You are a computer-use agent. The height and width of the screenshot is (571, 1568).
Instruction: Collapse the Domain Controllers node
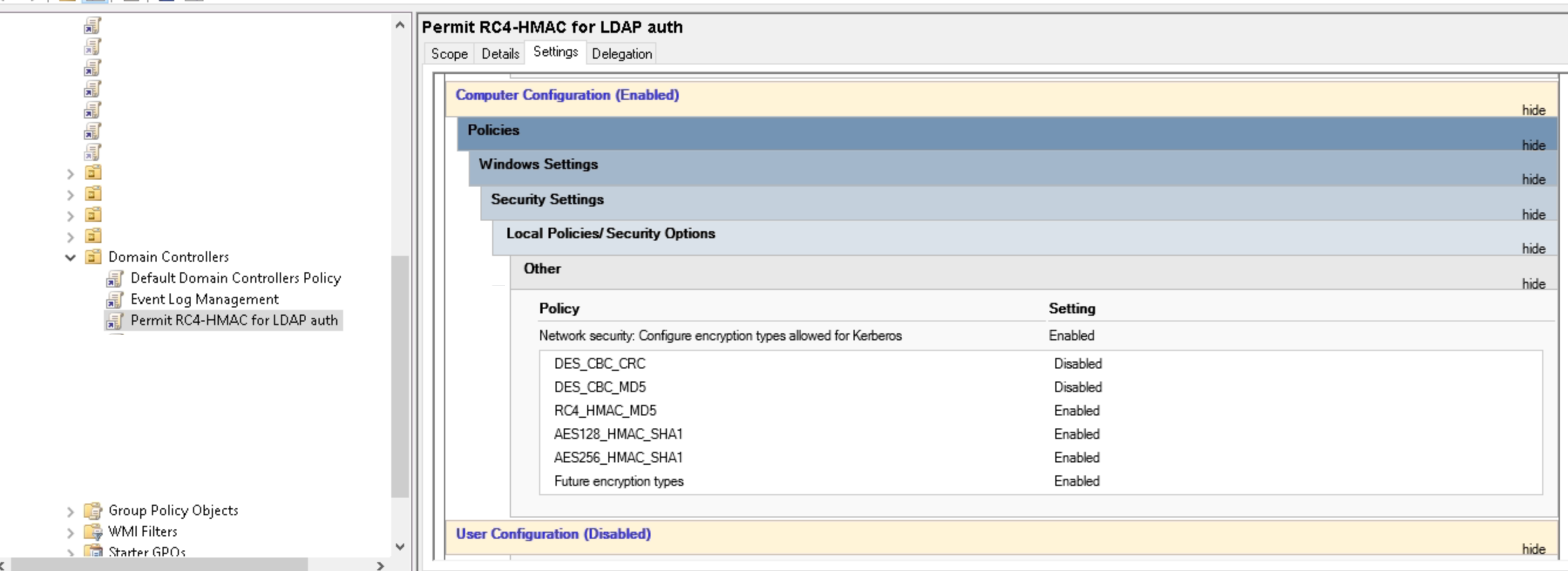69,256
